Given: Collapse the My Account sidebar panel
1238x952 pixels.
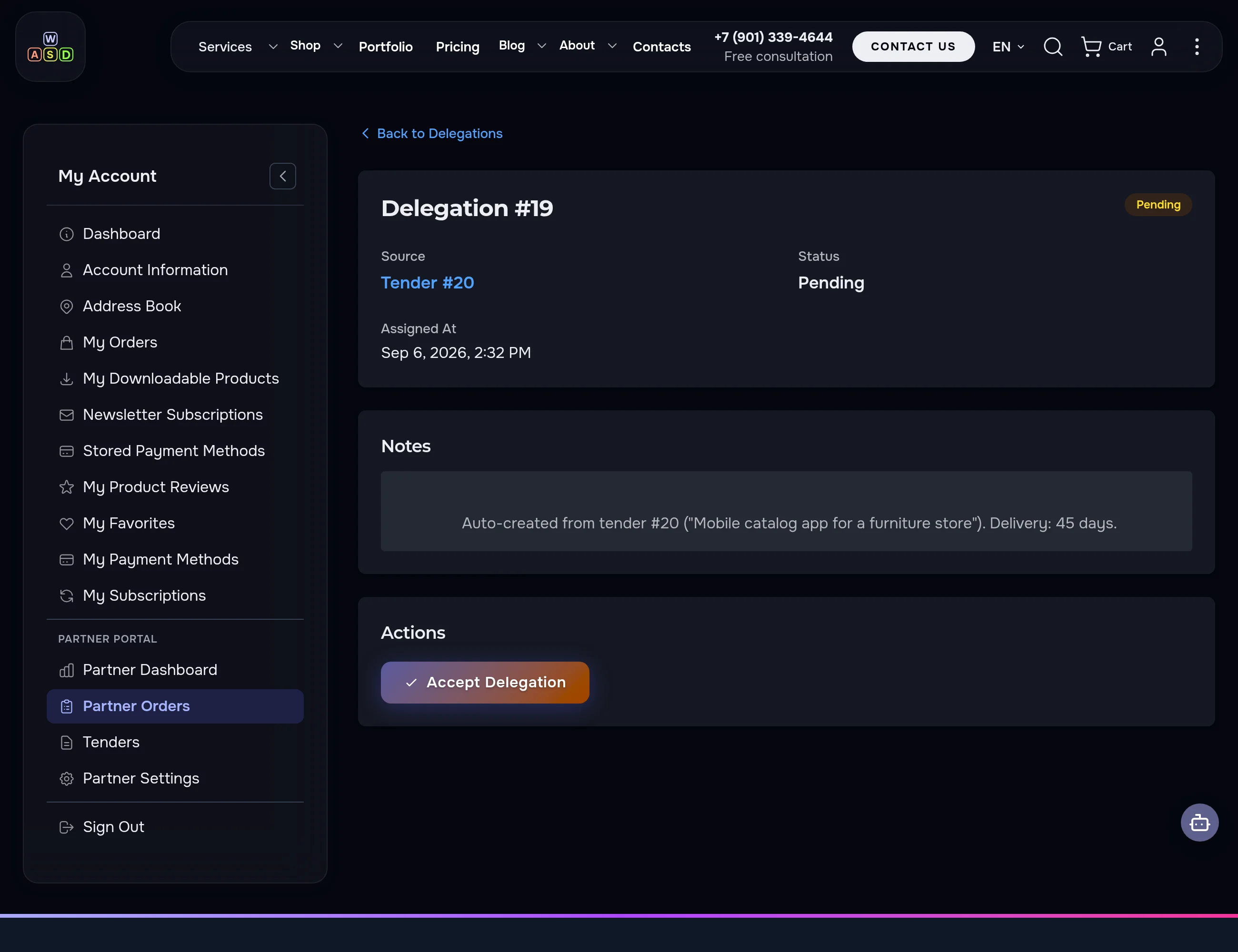Looking at the screenshot, I should pos(283,176).
